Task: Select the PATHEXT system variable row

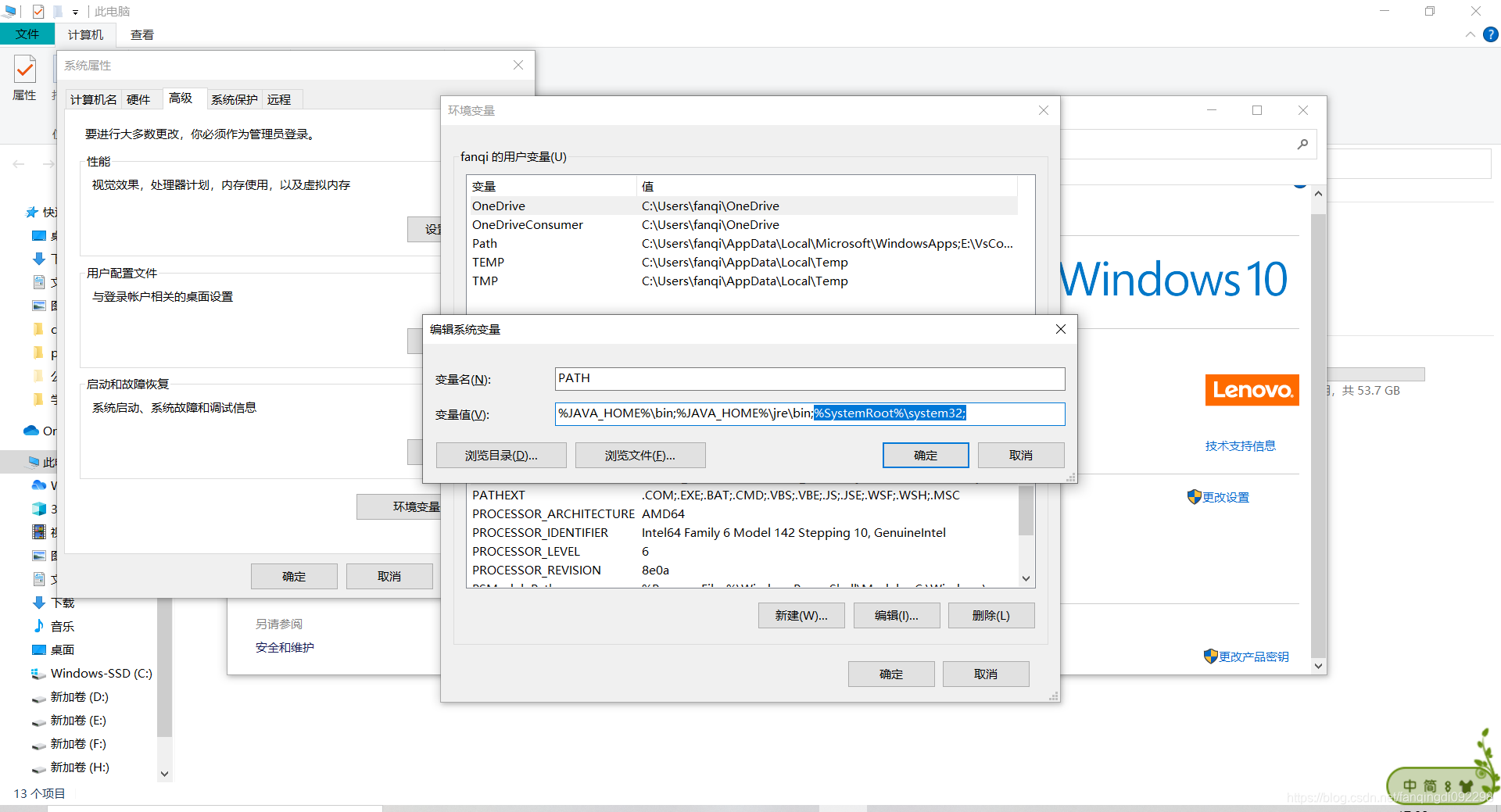Action: pos(743,495)
